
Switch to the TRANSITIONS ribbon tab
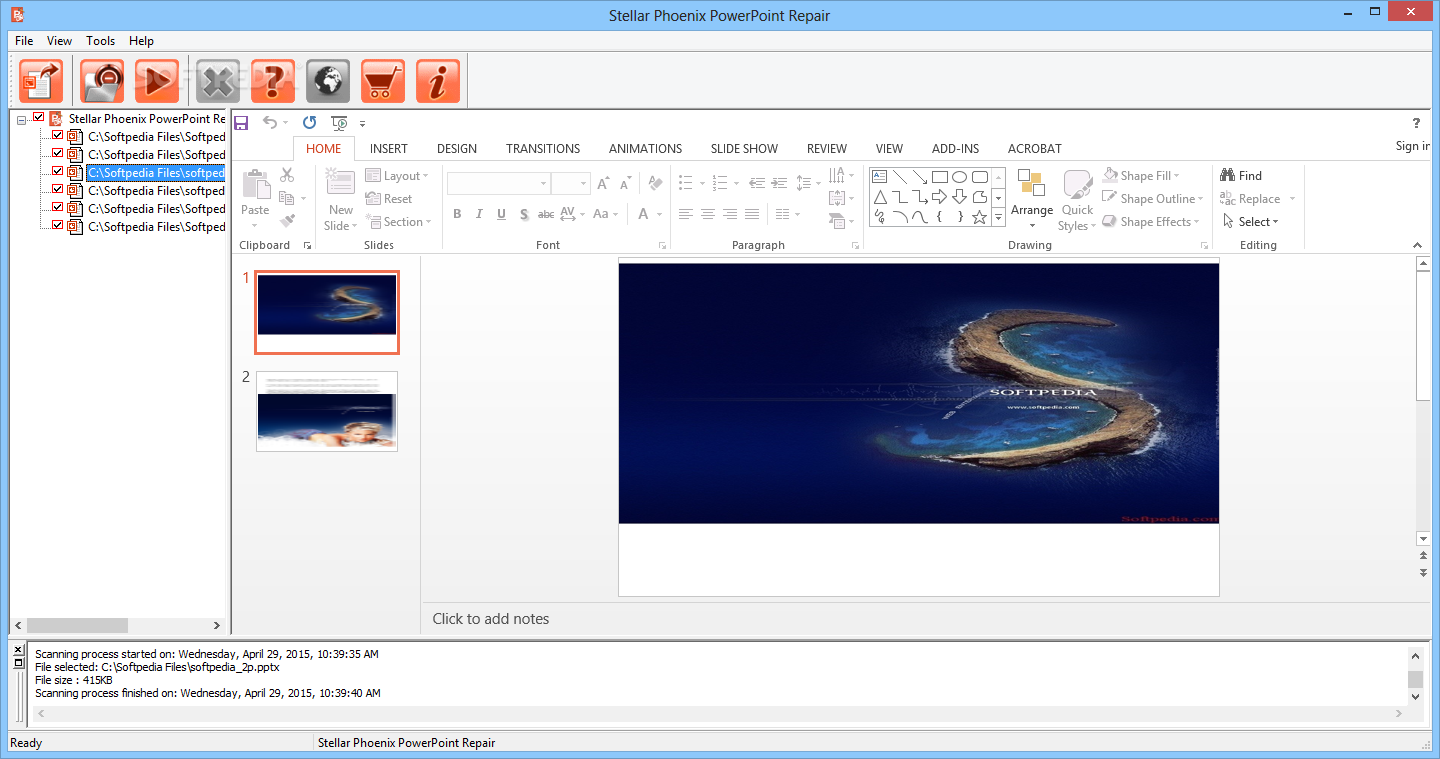pos(543,149)
